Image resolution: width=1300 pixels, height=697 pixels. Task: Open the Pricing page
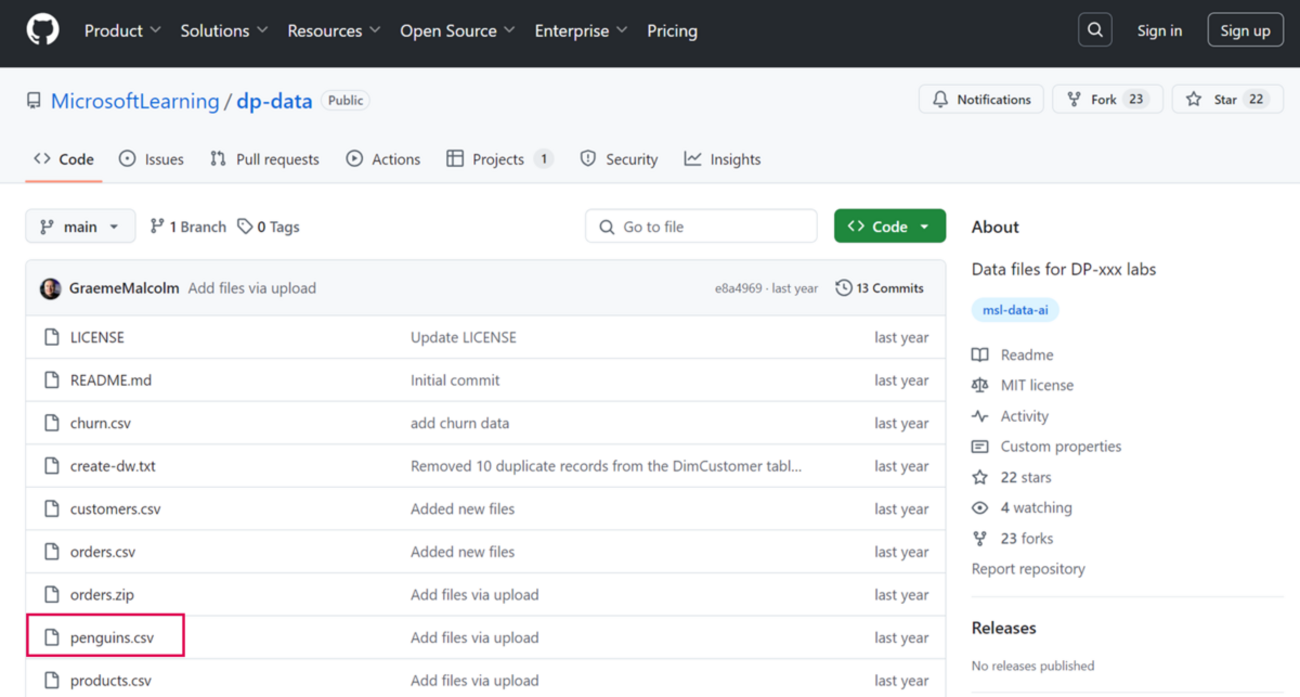pyautogui.click(x=672, y=31)
